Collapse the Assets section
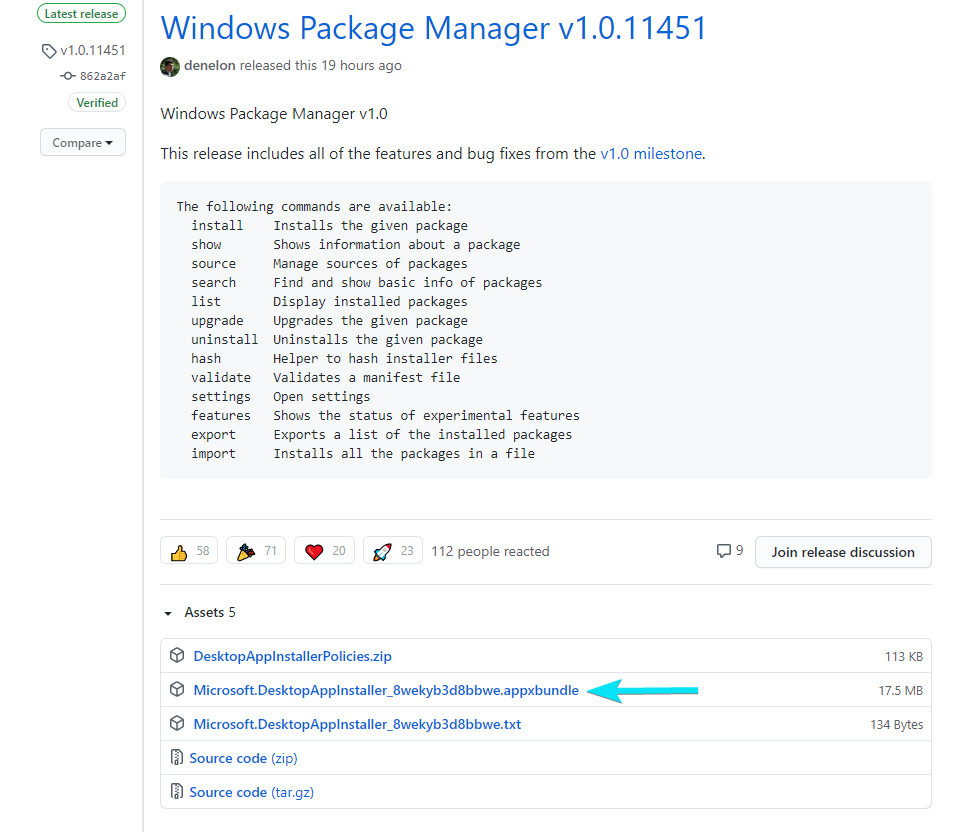The image size is (978, 832). pyautogui.click(x=167, y=612)
